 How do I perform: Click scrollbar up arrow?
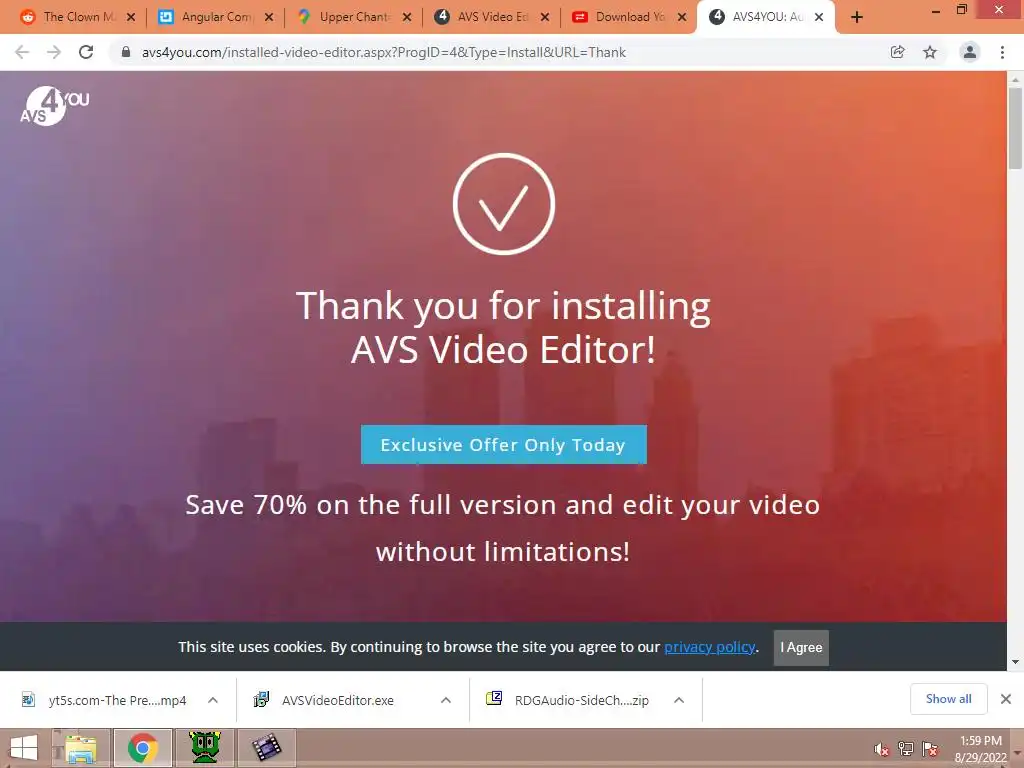[x=1015, y=80]
